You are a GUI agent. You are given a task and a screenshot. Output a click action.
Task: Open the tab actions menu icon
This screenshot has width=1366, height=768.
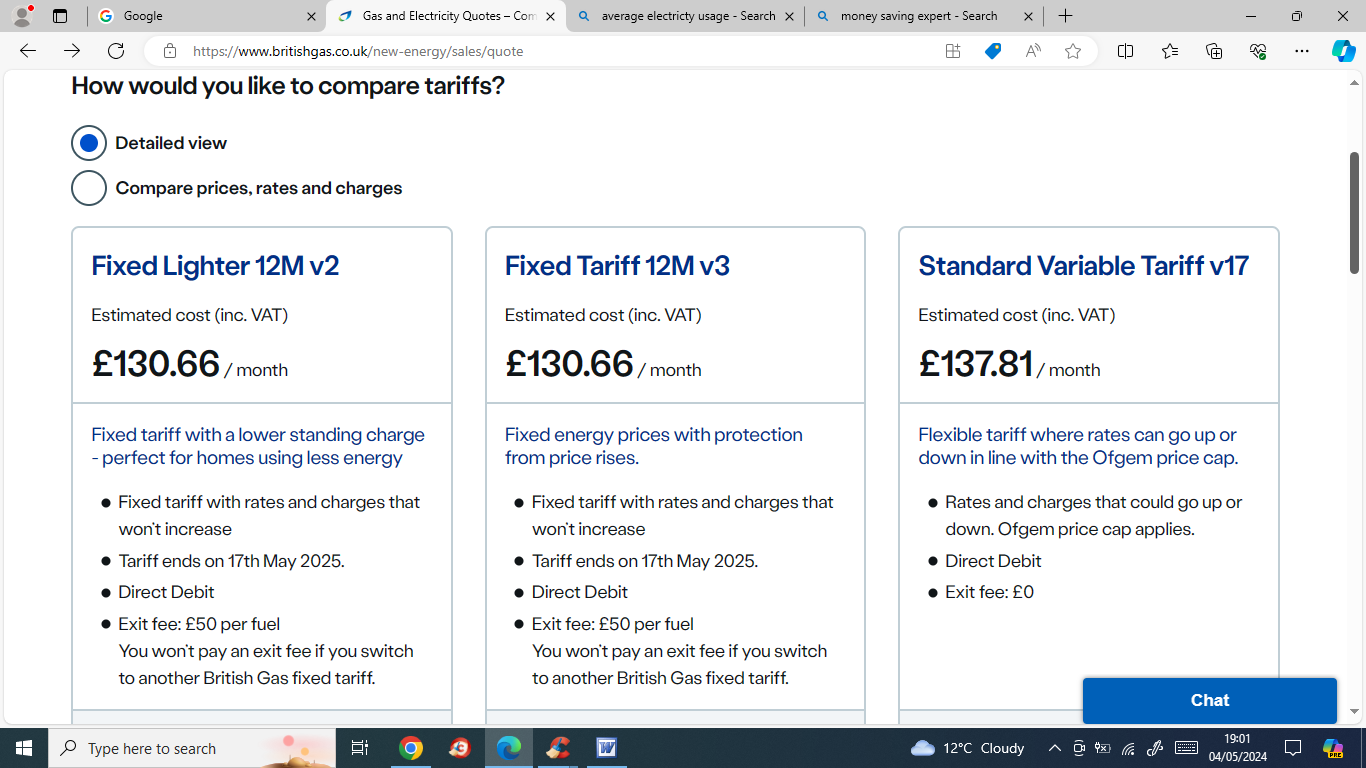click(x=59, y=16)
